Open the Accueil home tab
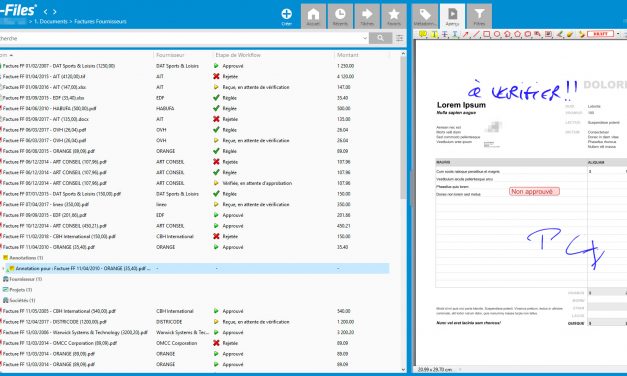 [x=313, y=16]
